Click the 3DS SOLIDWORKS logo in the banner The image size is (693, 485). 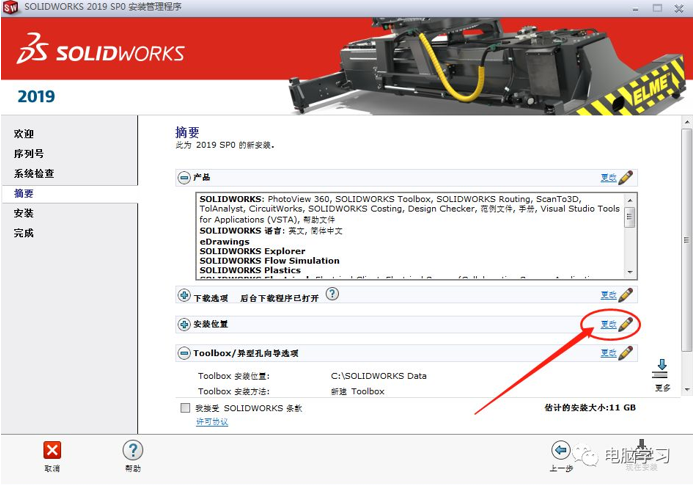pos(101,49)
